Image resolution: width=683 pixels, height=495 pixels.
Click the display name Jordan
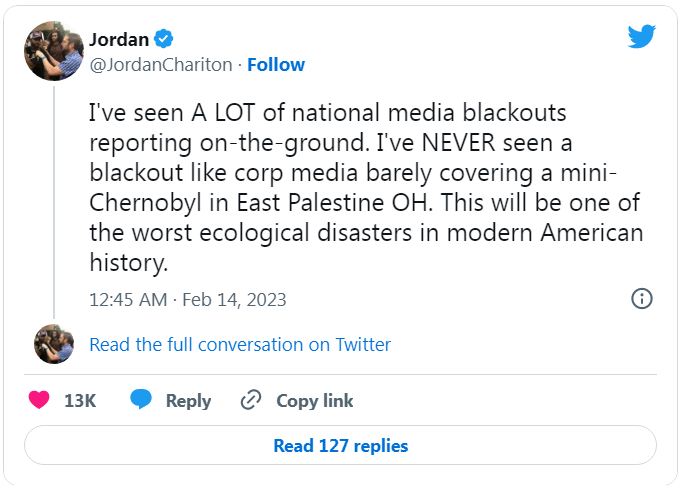point(118,40)
